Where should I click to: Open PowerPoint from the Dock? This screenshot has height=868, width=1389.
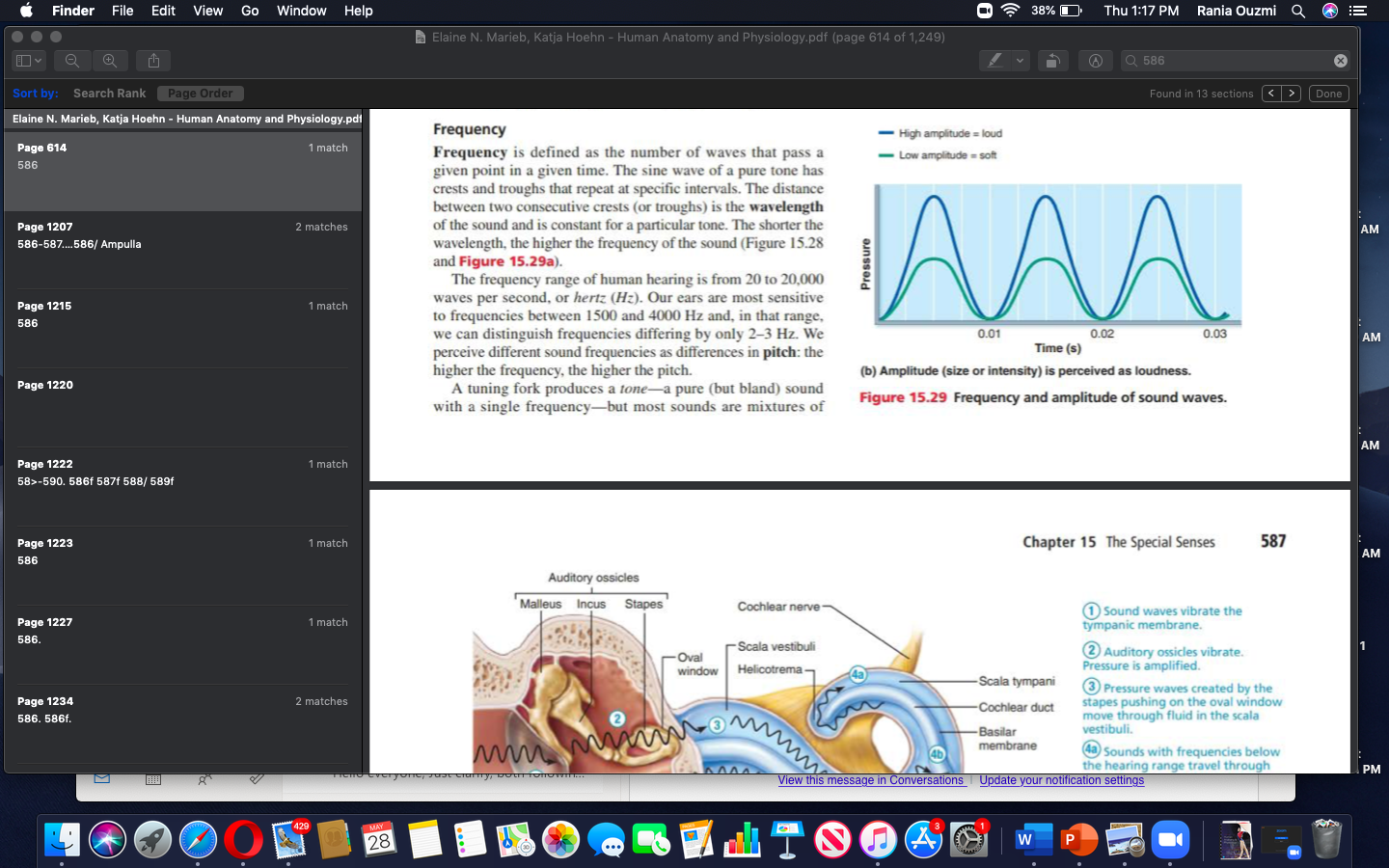(1078, 840)
